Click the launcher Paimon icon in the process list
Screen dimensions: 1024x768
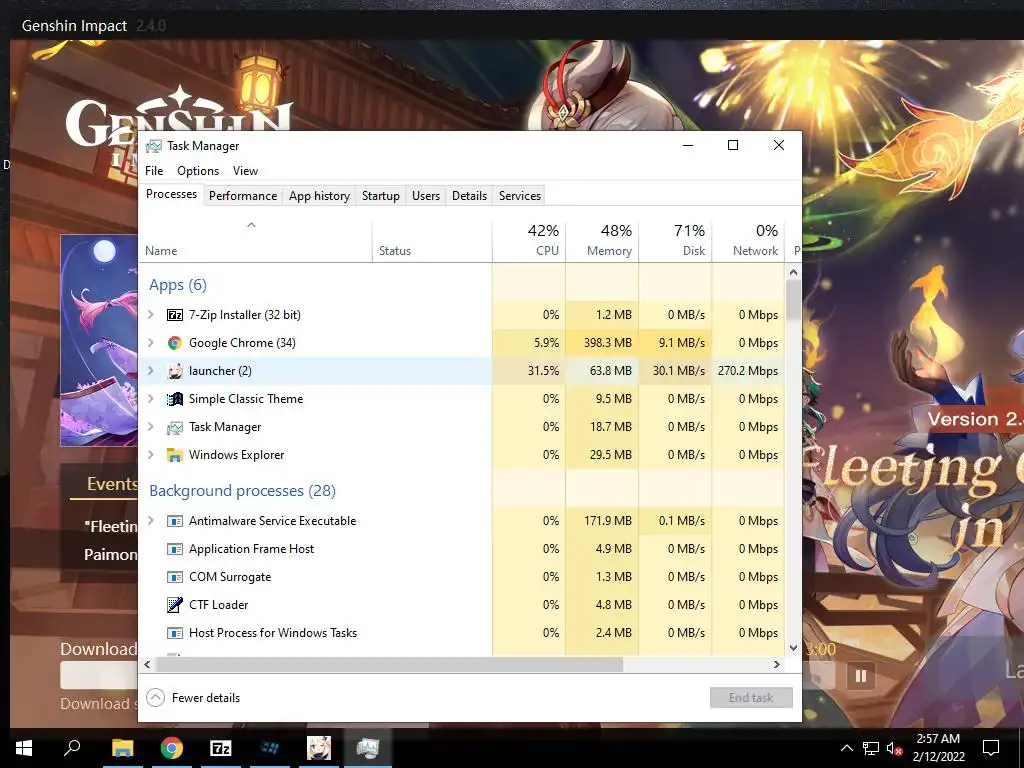point(174,371)
